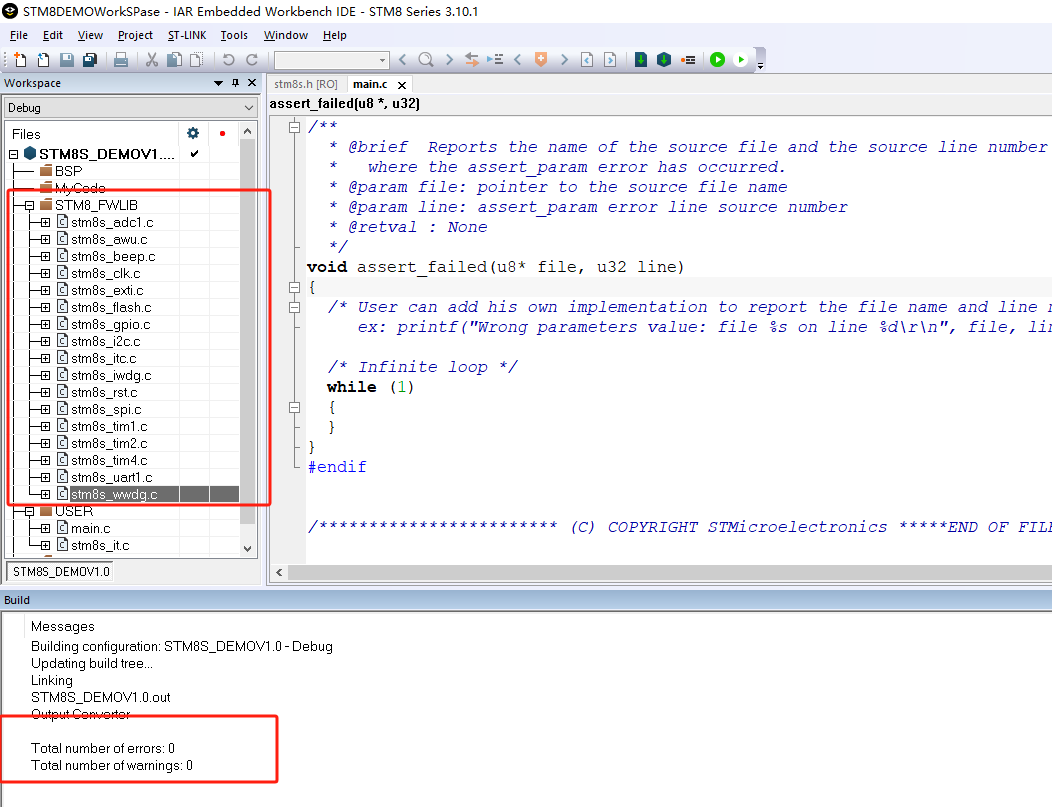Select stm8s_it.c under USER
Viewport: 1052px width, 807px height.
tap(100, 546)
